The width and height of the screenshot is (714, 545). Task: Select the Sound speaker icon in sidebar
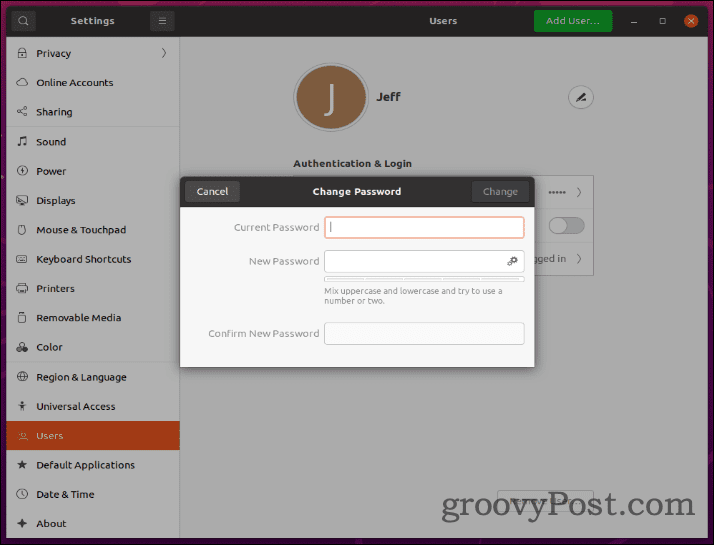tap(22, 142)
